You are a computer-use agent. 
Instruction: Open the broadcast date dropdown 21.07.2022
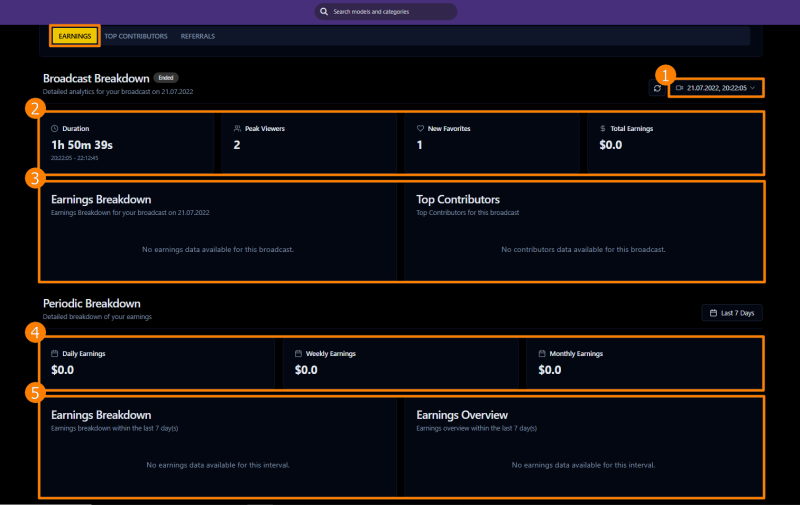tap(716, 88)
